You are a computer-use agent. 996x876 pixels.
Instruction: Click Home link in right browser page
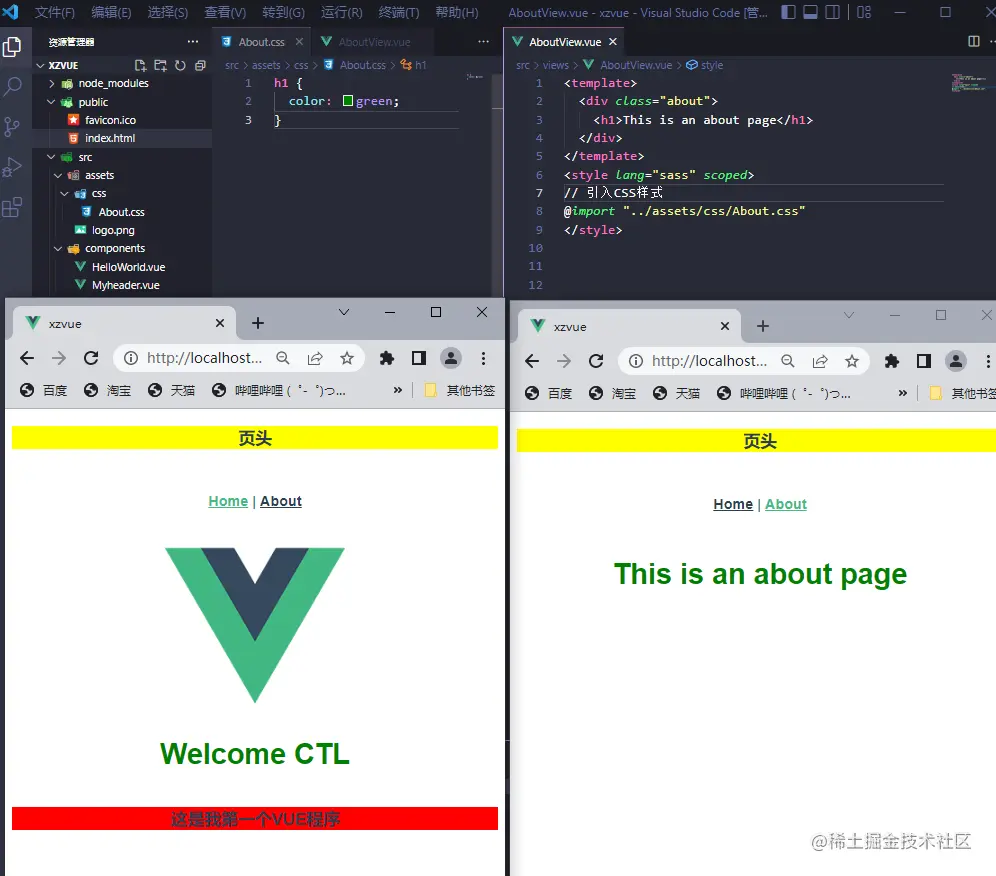point(733,504)
